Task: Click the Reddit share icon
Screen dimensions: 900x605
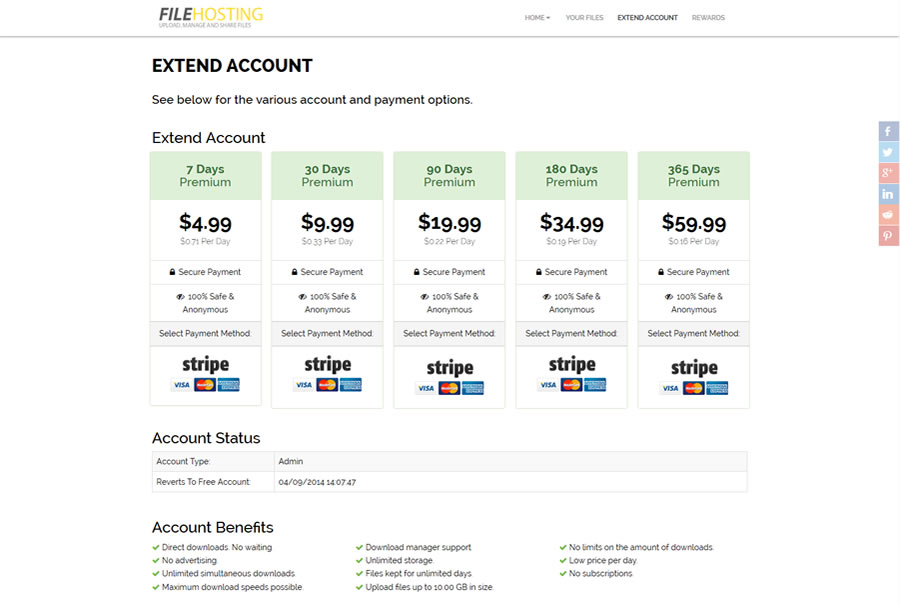Action: 888,215
